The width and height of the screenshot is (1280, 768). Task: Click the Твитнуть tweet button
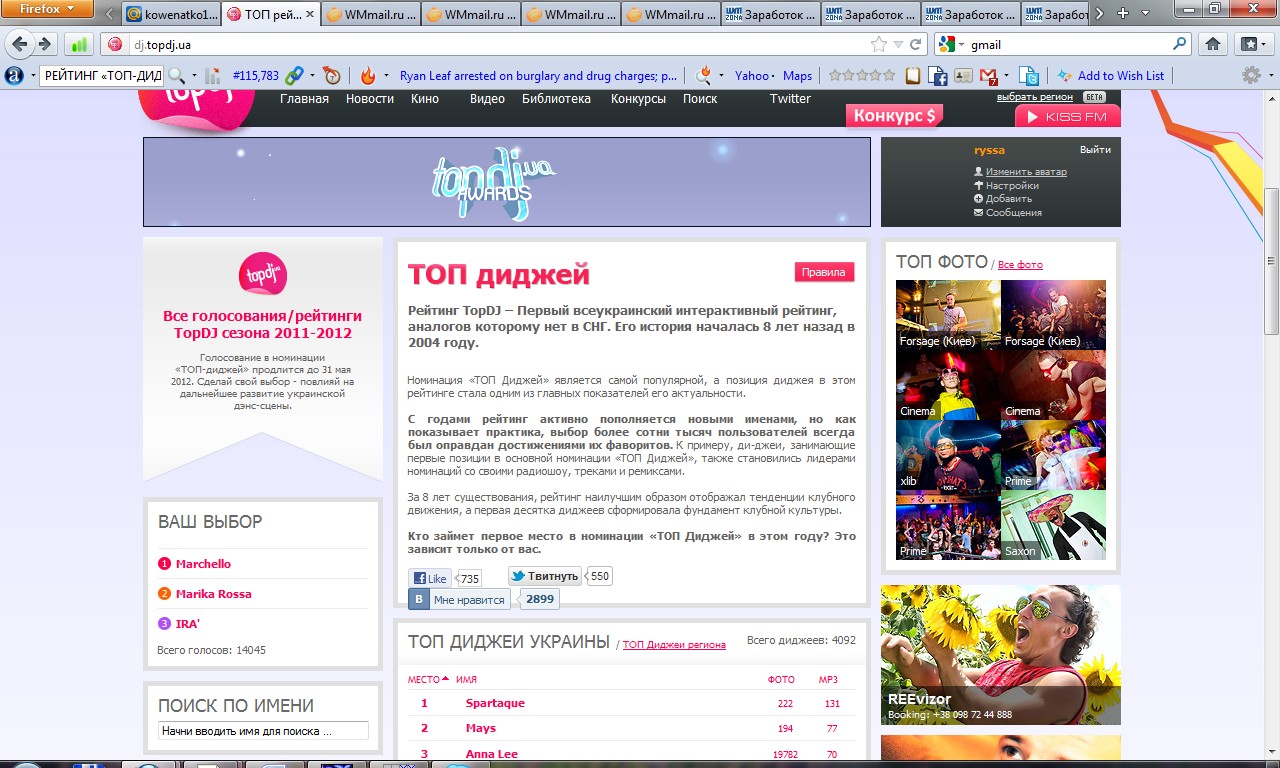(x=545, y=576)
